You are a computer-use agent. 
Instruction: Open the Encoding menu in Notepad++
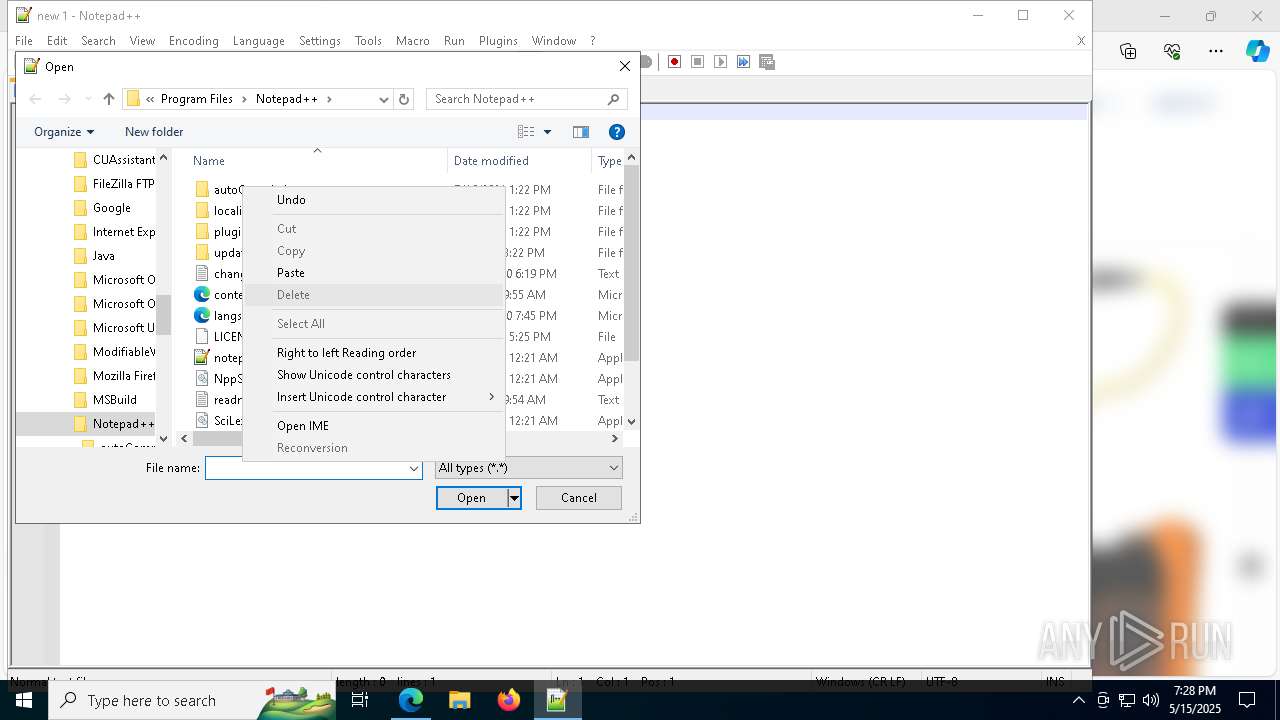pos(193,41)
